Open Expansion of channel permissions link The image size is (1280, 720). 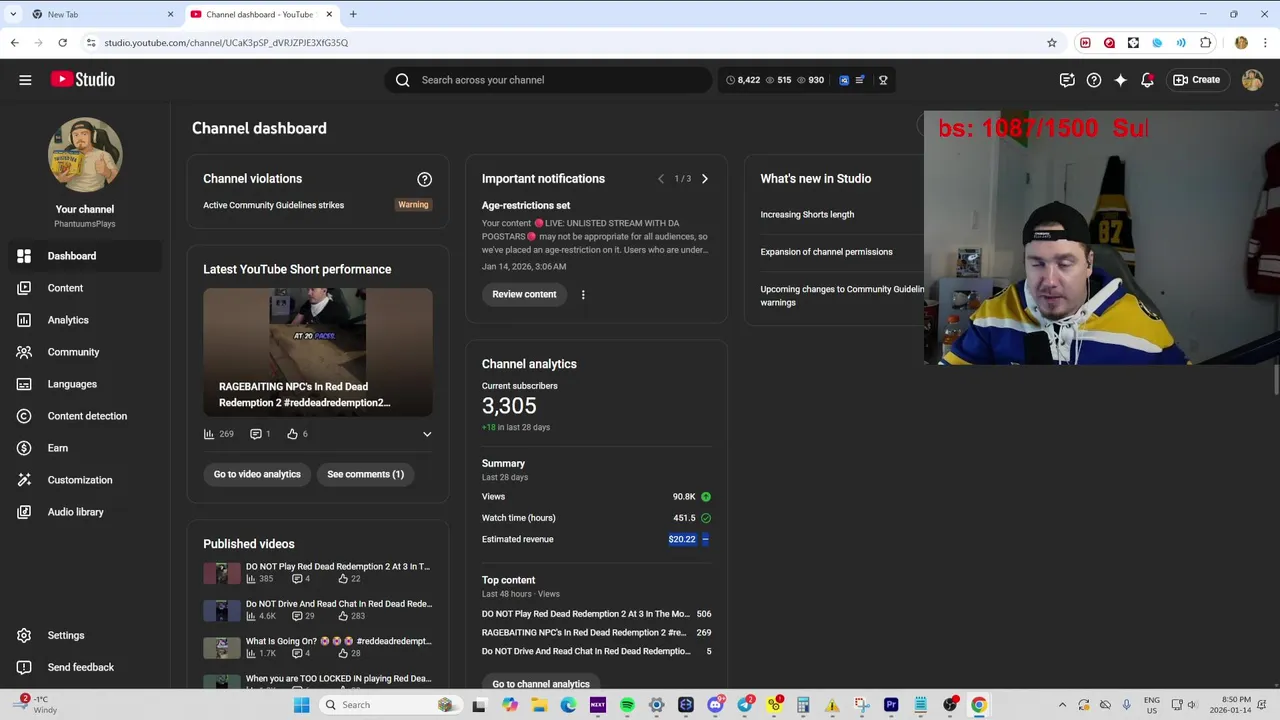[x=826, y=252]
